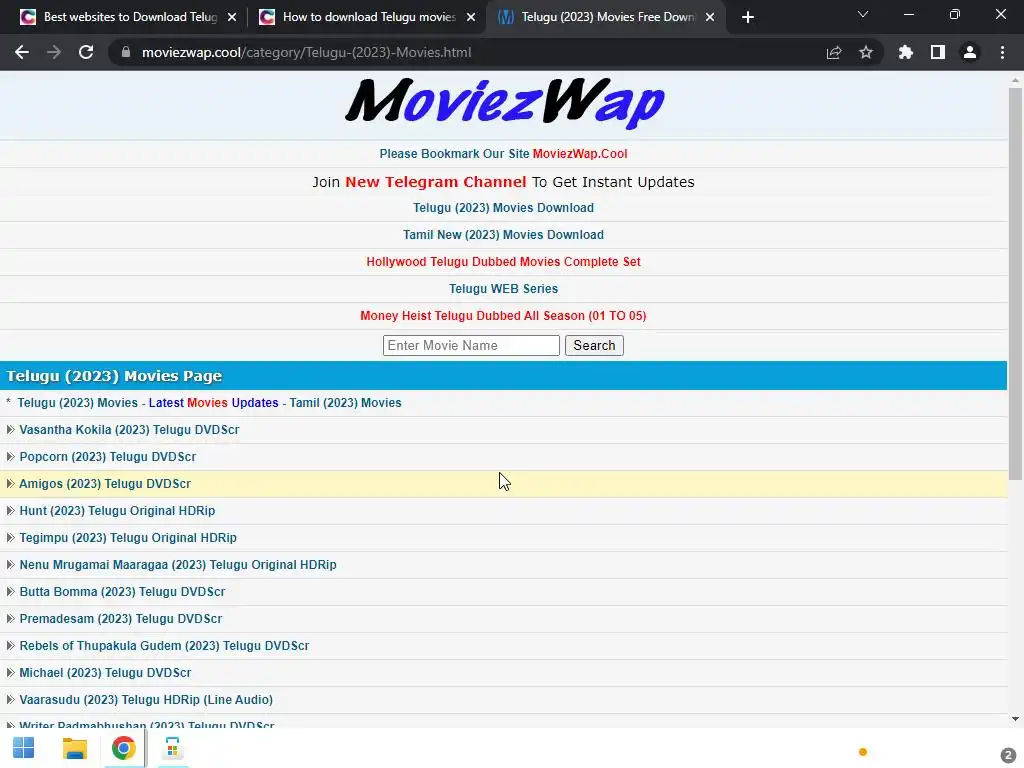1024x768 pixels.
Task: Open 'Nenu Mrugamai Maaragaa (2023)' entry
Action: [x=178, y=565]
